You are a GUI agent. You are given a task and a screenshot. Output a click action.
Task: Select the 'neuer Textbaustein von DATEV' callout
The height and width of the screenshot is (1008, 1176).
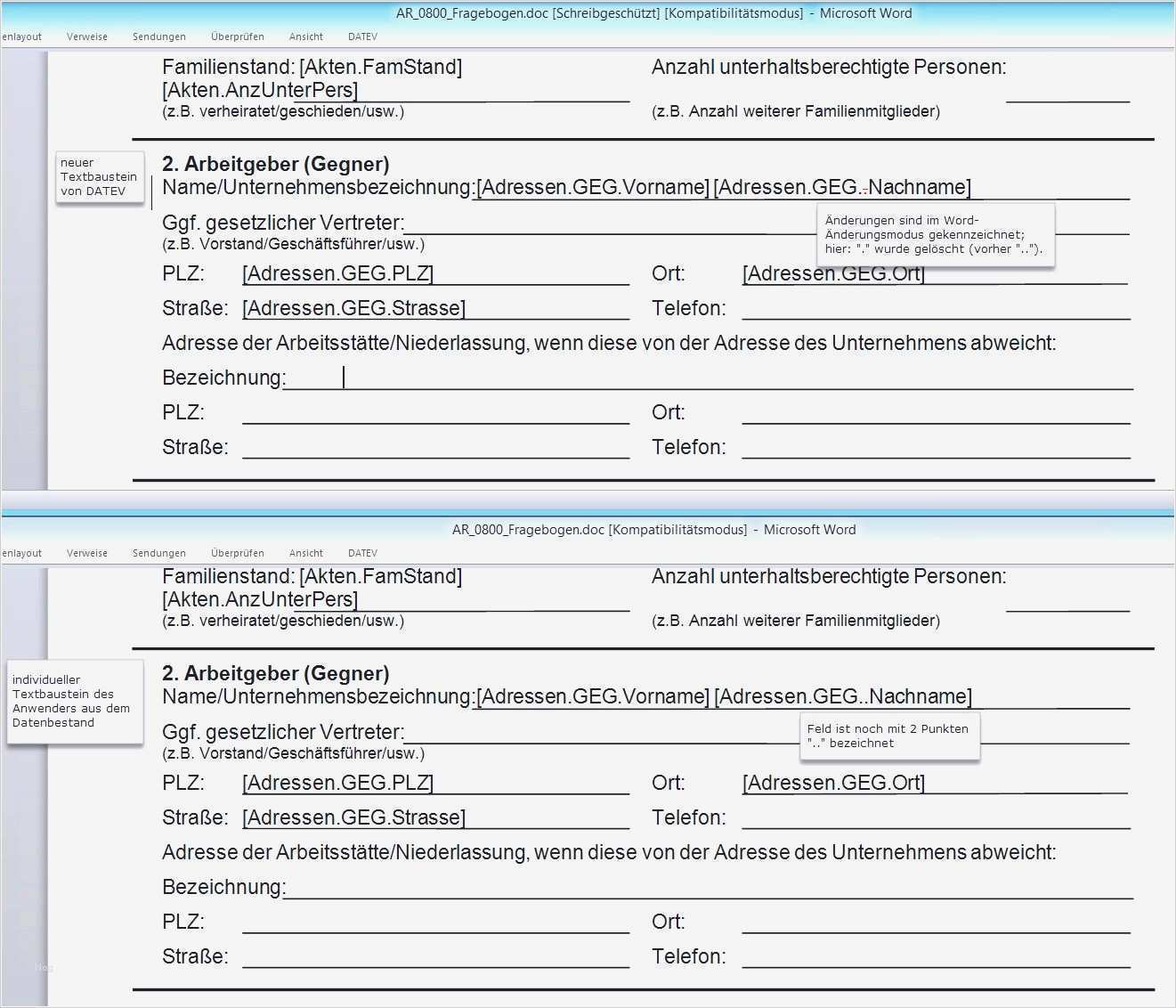click(x=100, y=178)
